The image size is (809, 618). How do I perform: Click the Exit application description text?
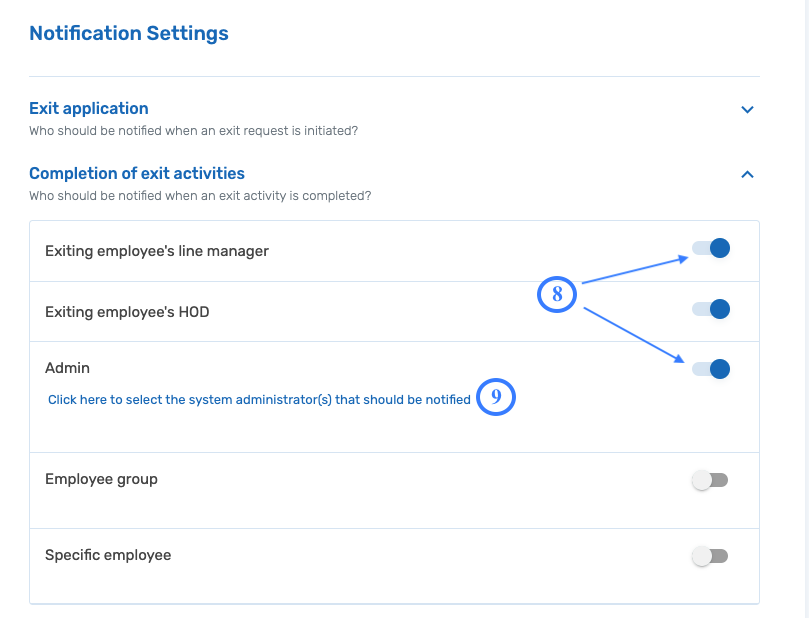195,131
